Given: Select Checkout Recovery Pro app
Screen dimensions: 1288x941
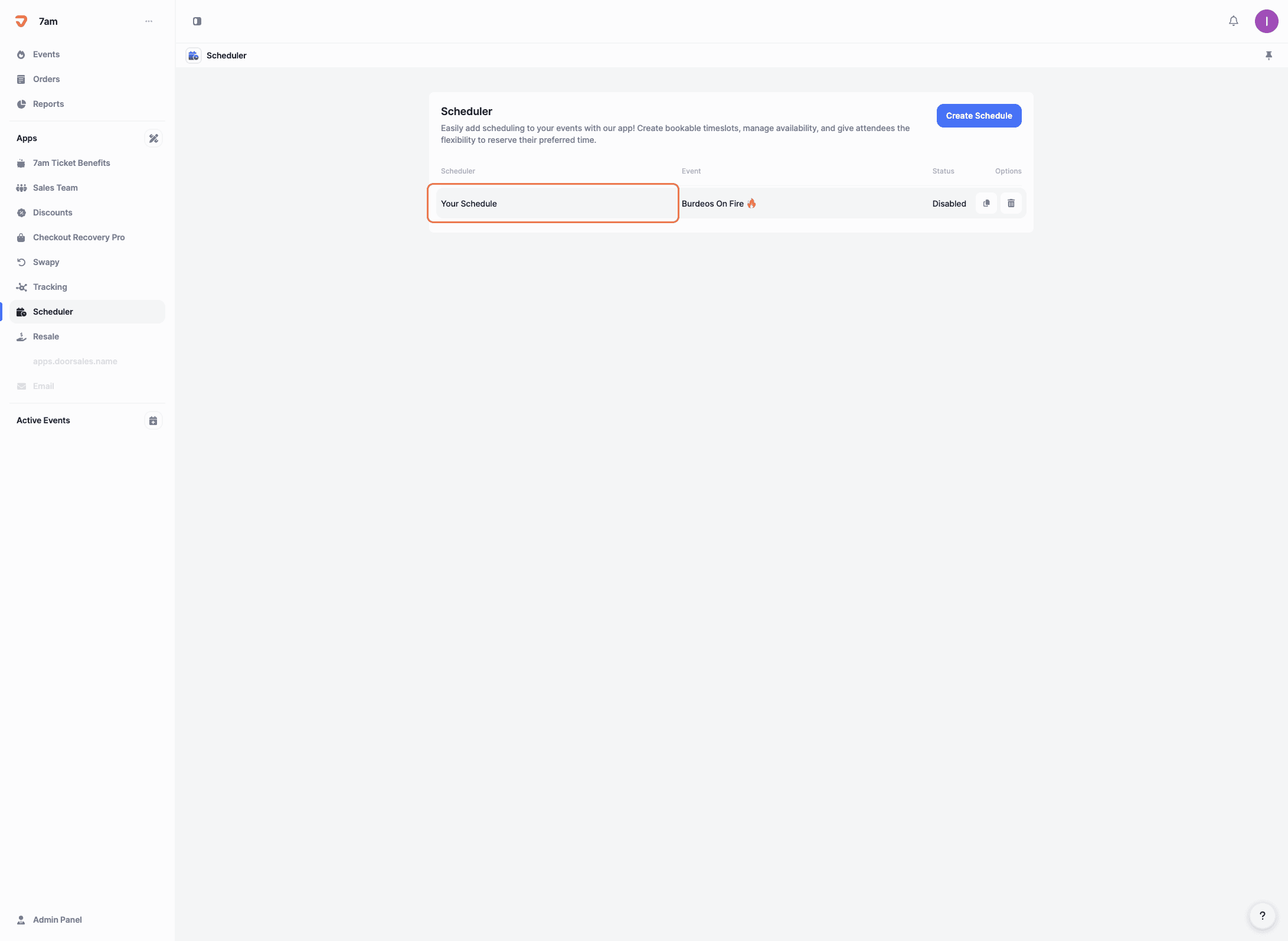Looking at the screenshot, I should [79, 237].
